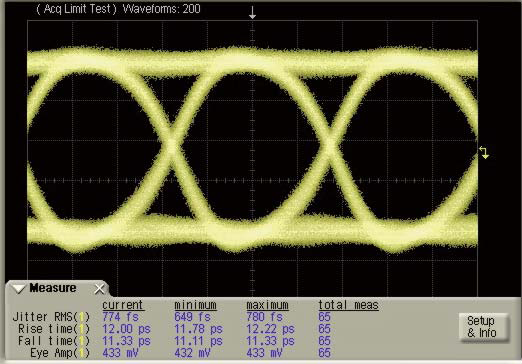Click the Setup & Info button
This screenshot has height=364, width=522.
tap(483, 327)
